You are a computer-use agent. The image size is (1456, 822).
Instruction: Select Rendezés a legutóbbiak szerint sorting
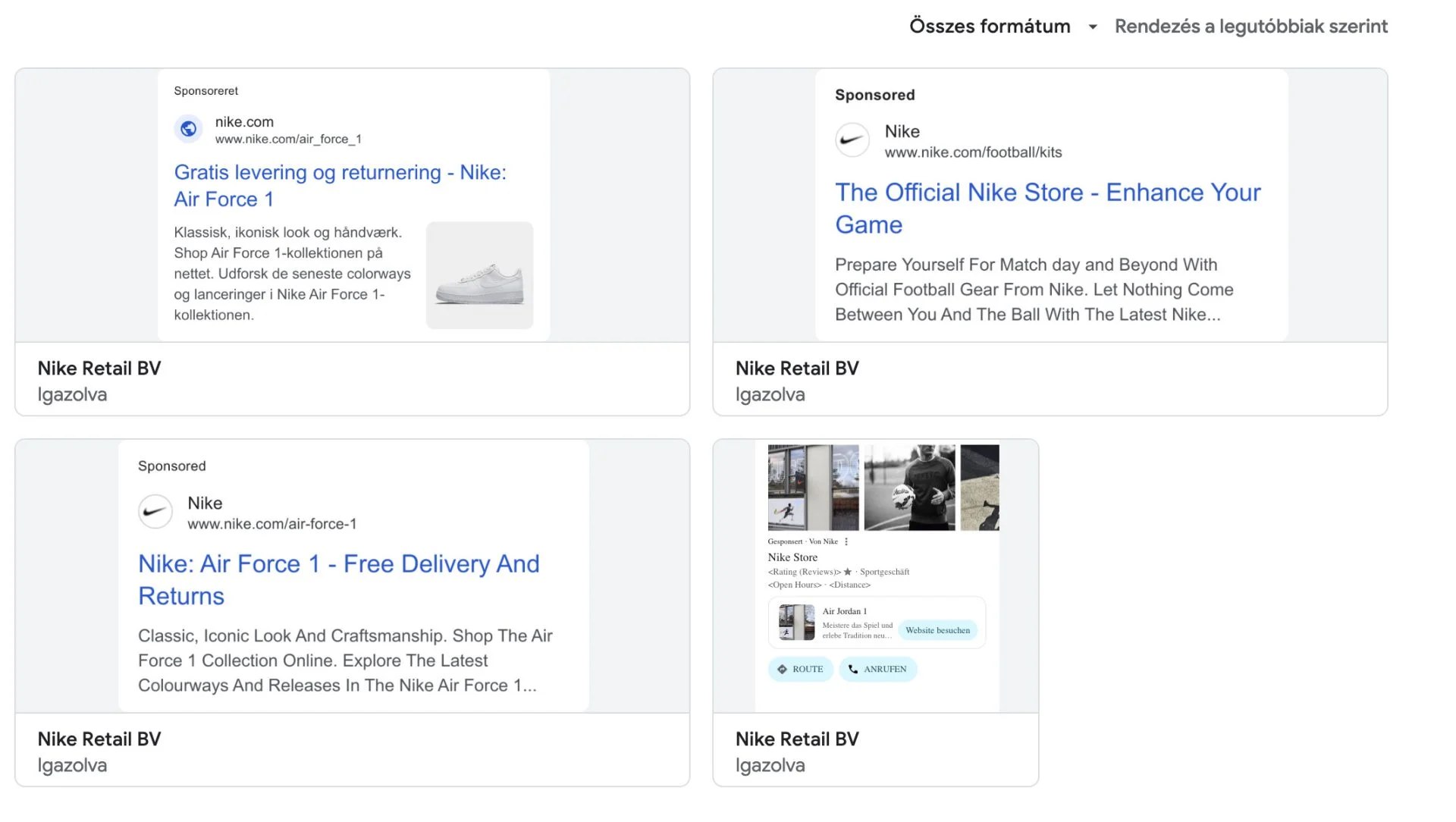tap(1251, 27)
